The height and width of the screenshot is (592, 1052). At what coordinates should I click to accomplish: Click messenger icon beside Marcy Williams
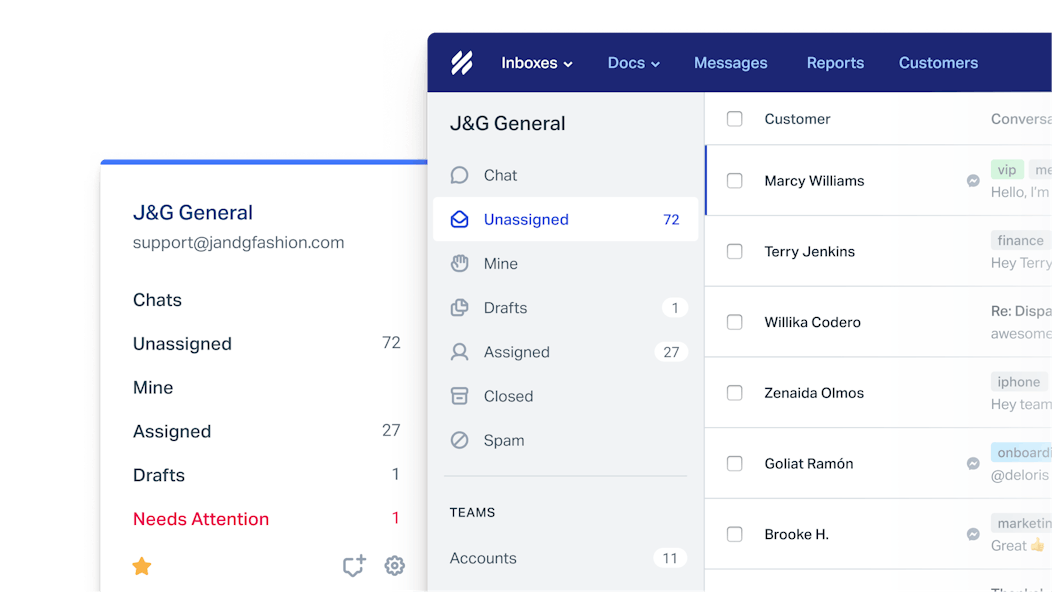[973, 181]
